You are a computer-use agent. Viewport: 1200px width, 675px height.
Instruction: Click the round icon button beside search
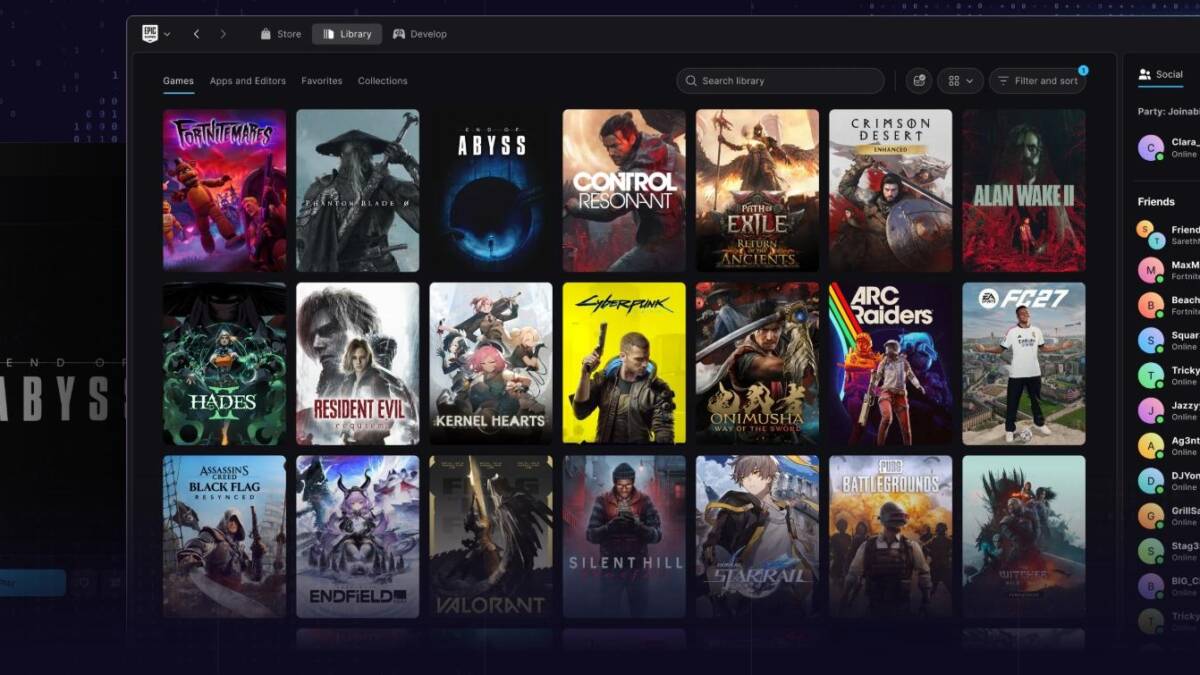click(x=919, y=81)
